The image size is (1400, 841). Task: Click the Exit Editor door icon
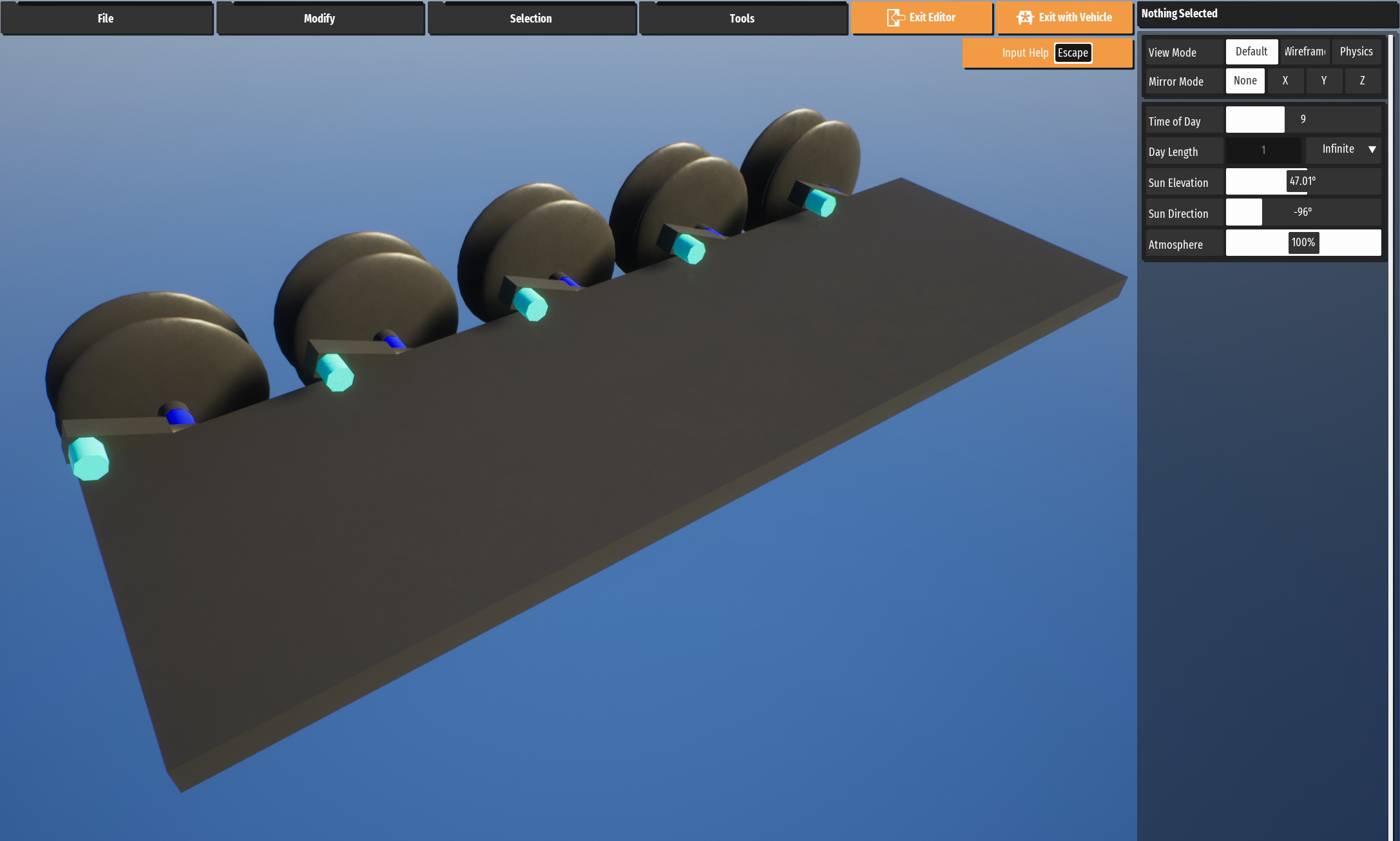[896, 18]
